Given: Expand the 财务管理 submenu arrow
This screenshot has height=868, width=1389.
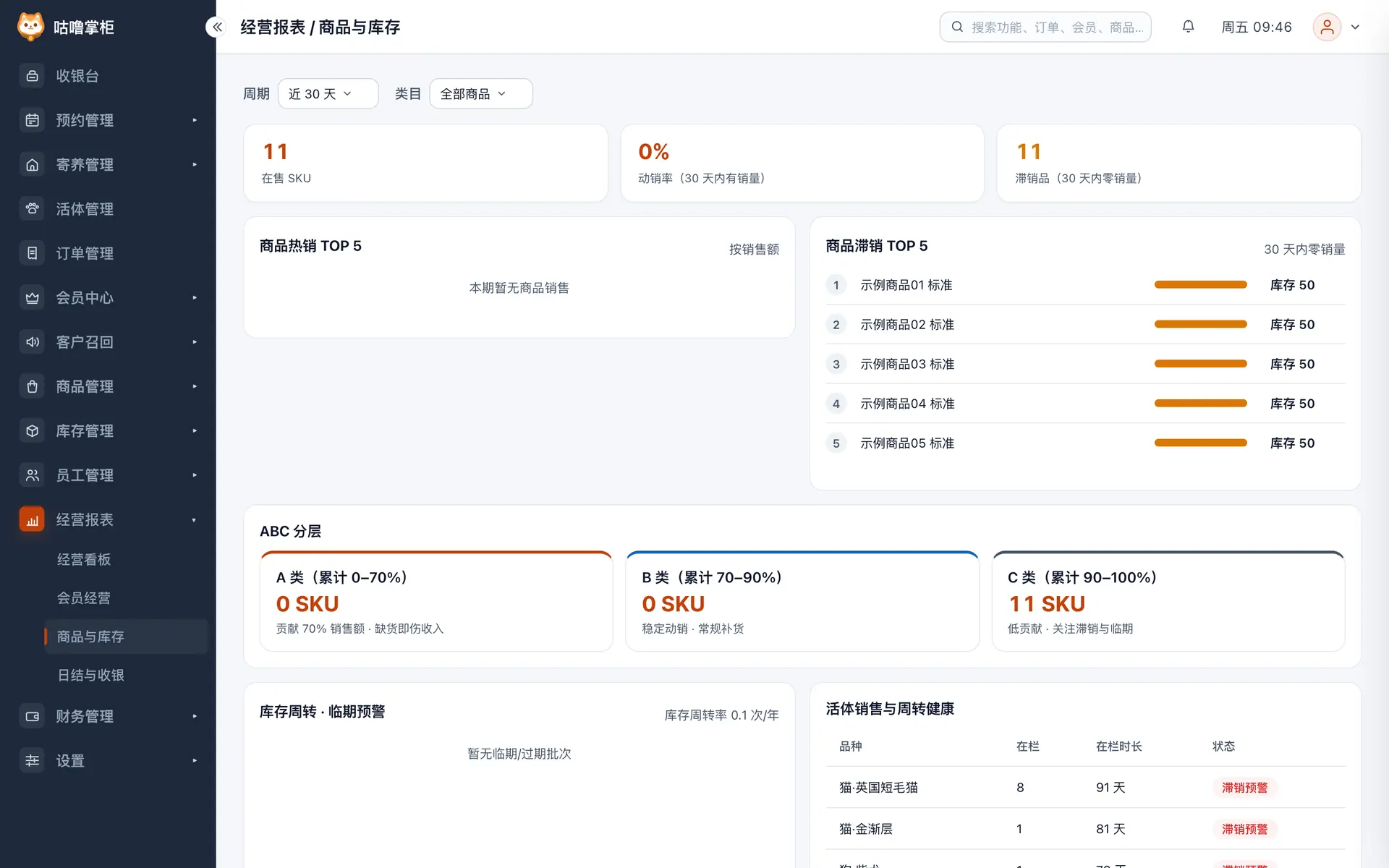Looking at the screenshot, I should coord(195,716).
